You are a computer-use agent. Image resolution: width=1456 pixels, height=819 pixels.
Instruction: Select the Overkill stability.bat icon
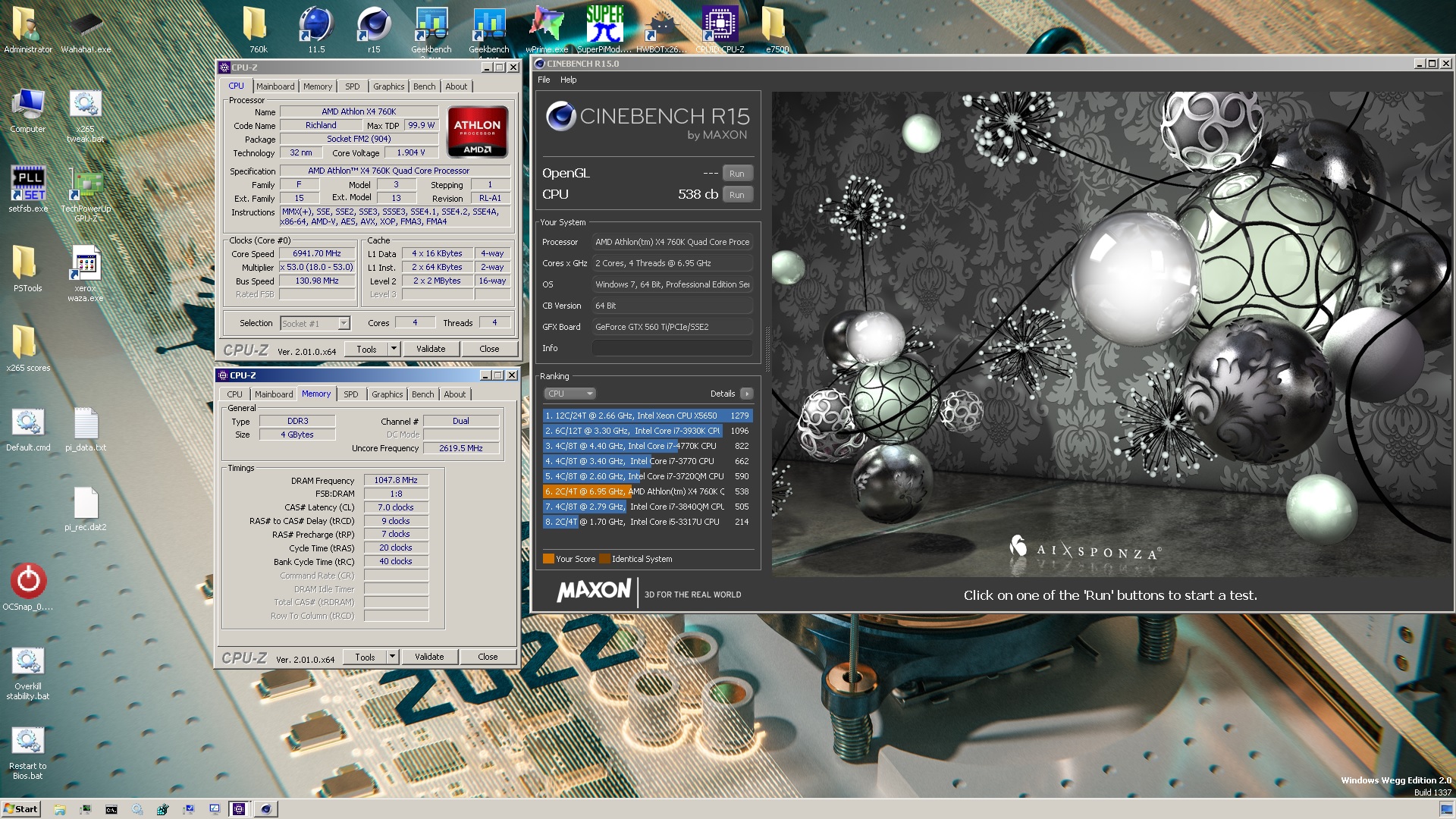(x=28, y=673)
